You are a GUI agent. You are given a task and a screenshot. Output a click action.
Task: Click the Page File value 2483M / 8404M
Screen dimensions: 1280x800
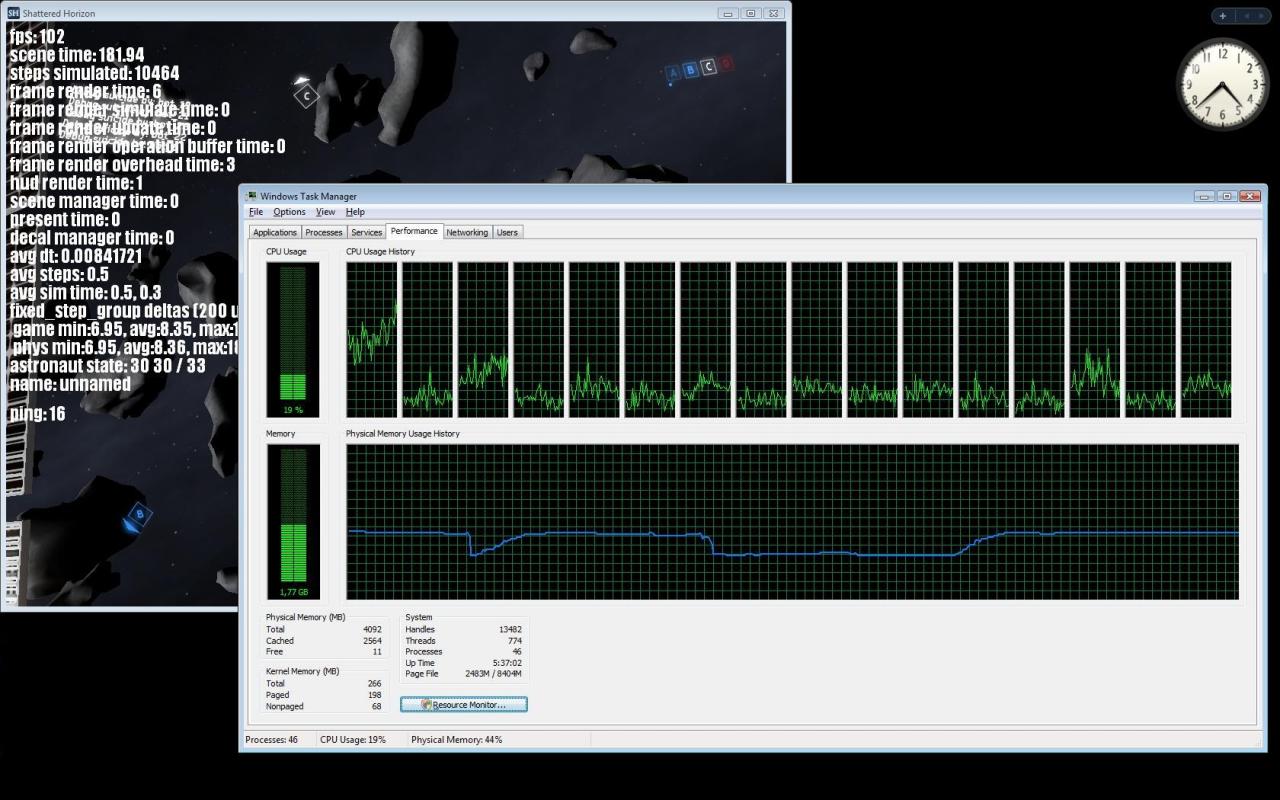[494, 674]
